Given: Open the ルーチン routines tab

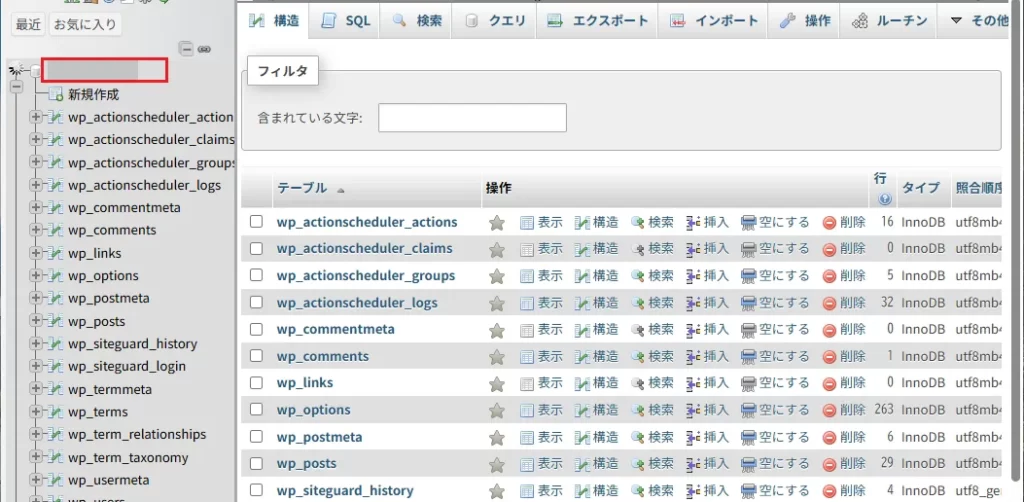Looking at the screenshot, I should click(889, 21).
